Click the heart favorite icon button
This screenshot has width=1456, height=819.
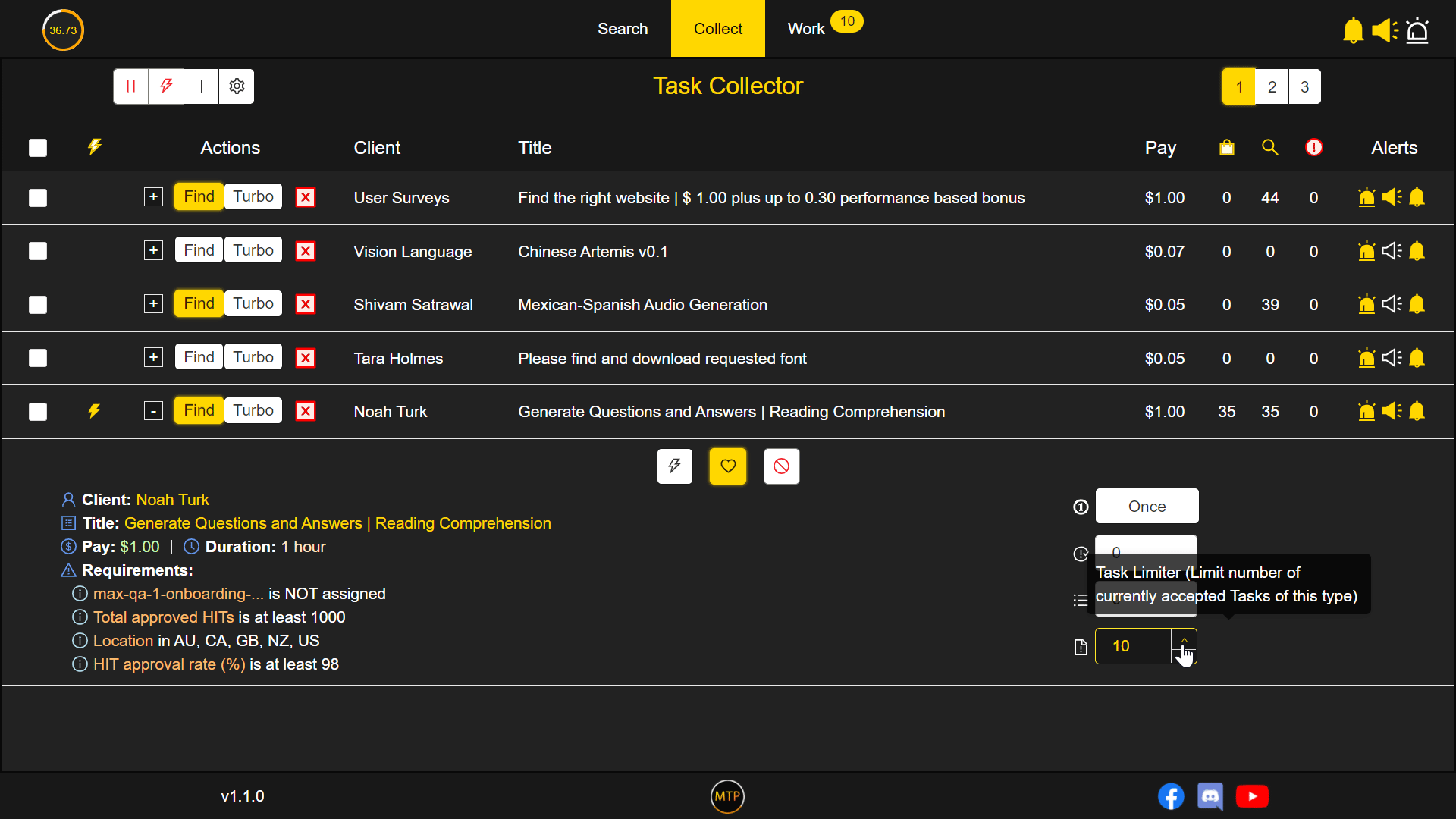pos(727,466)
